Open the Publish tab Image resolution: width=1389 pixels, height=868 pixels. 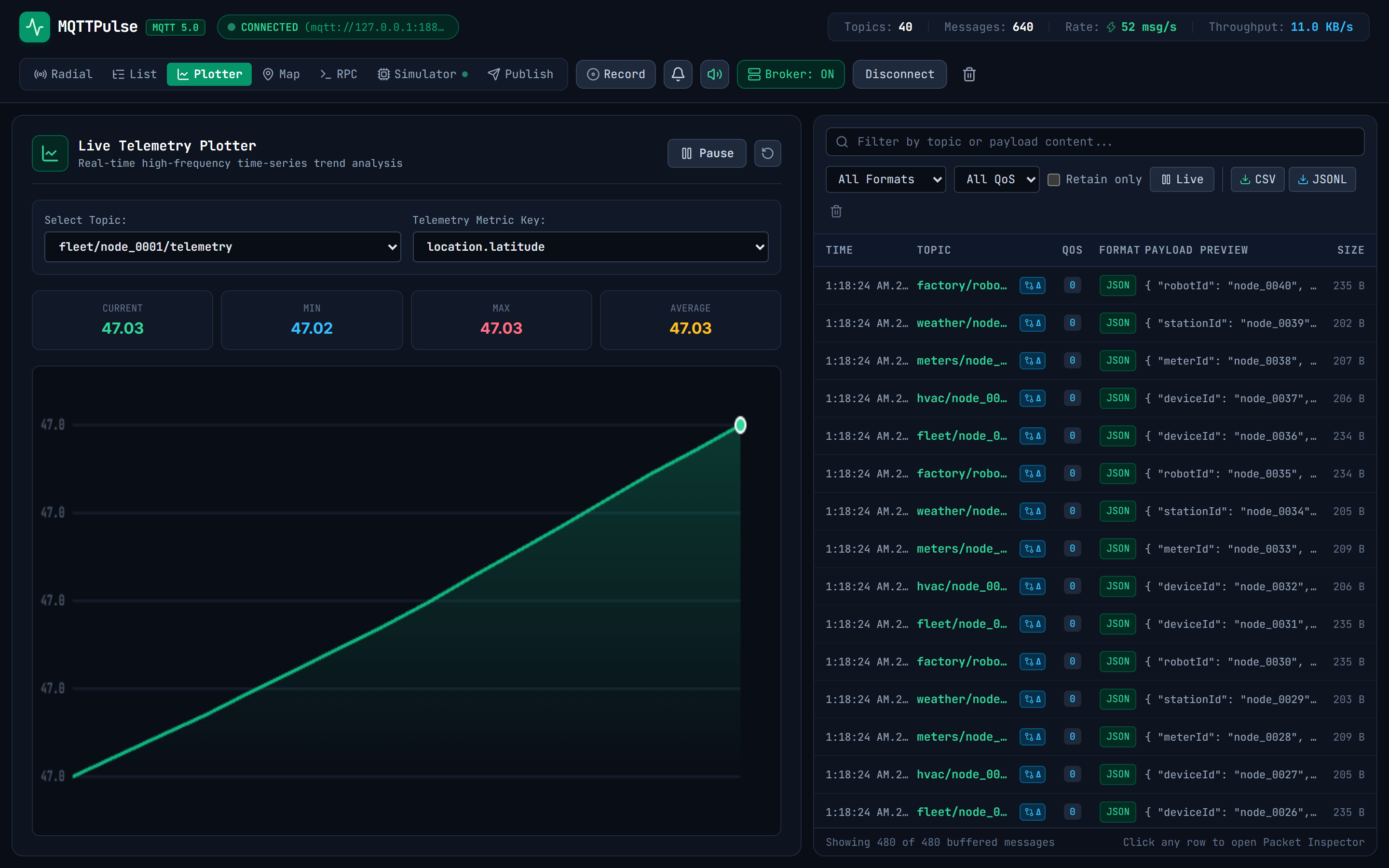(520, 74)
